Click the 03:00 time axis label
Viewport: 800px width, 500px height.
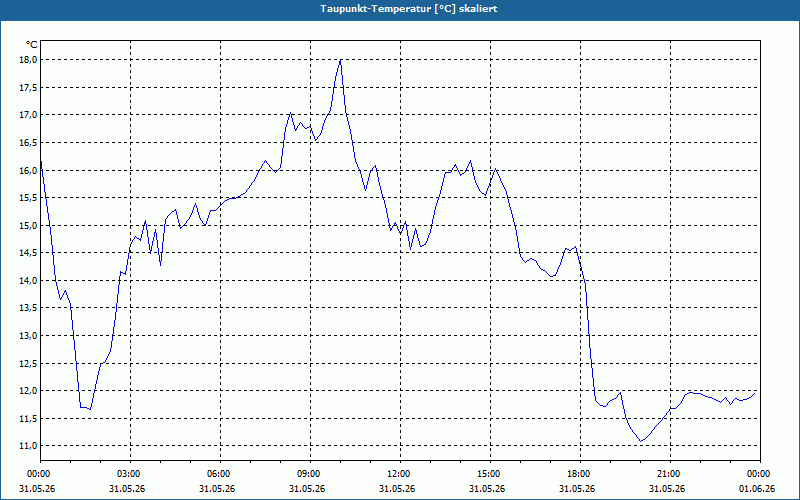pos(131,474)
